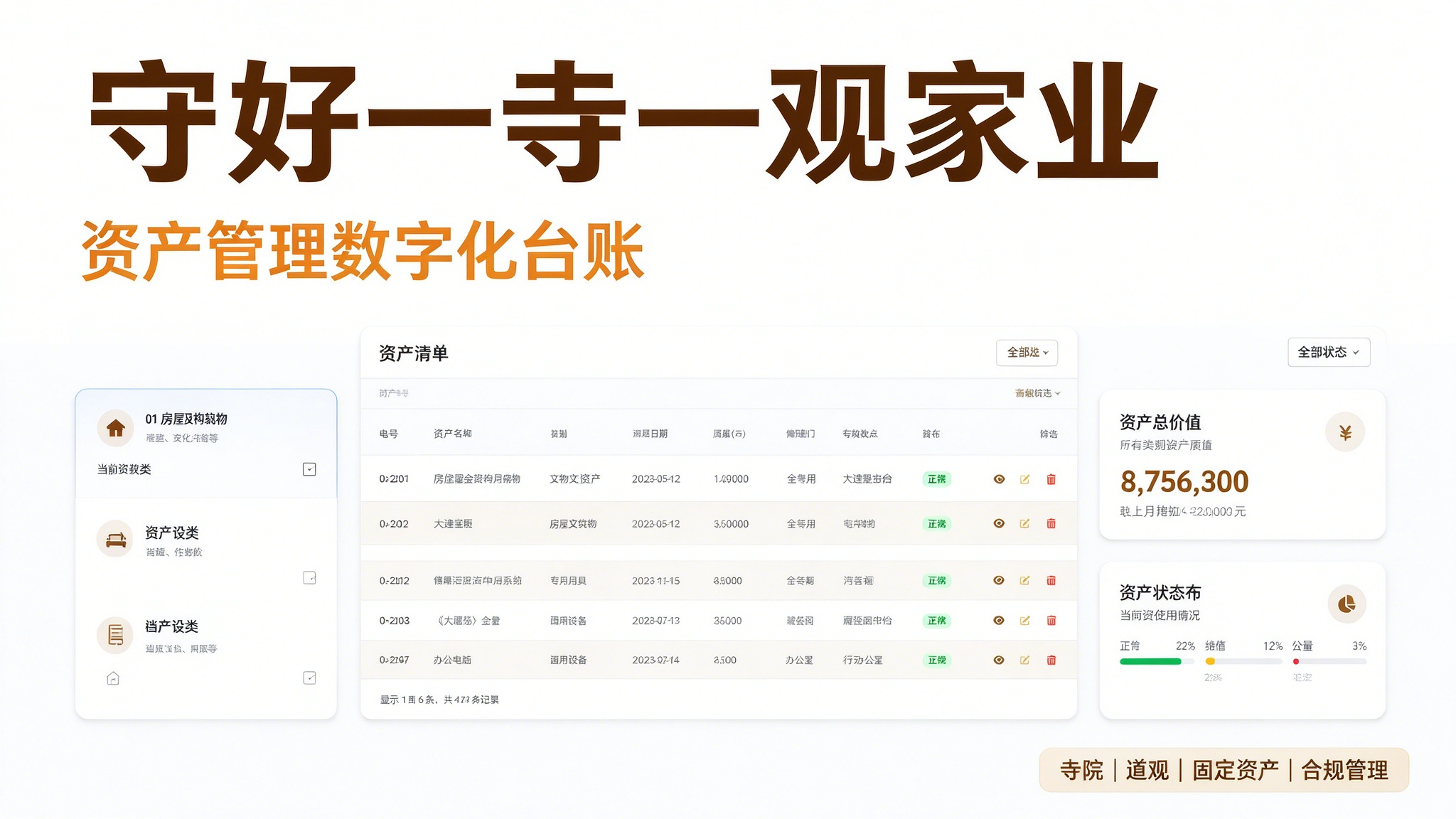Click the green progress bar at 22%
1456x819 pixels.
click(1157, 662)
